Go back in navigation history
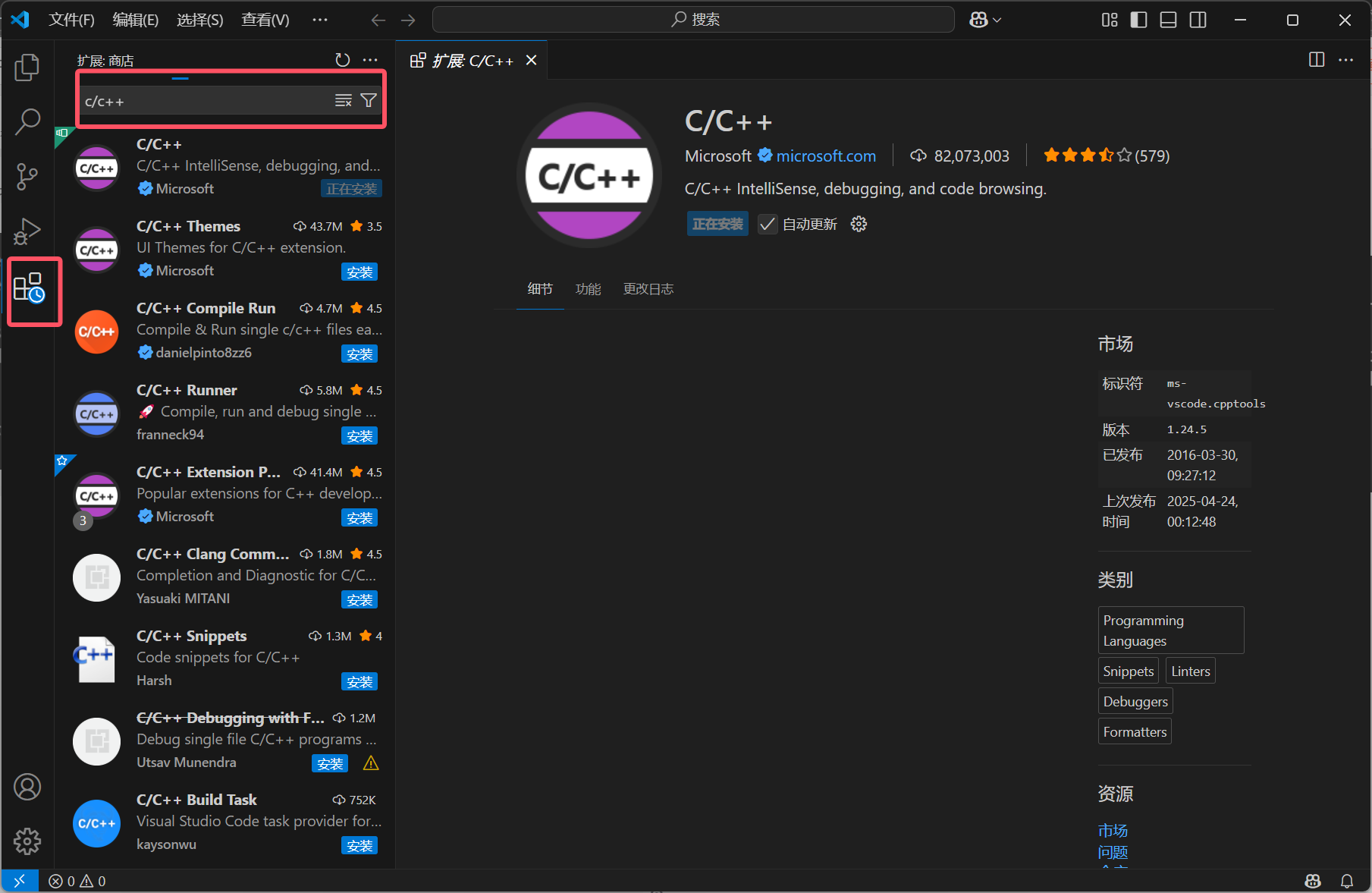Screen dimensions: 1372x893 [378, 20]
